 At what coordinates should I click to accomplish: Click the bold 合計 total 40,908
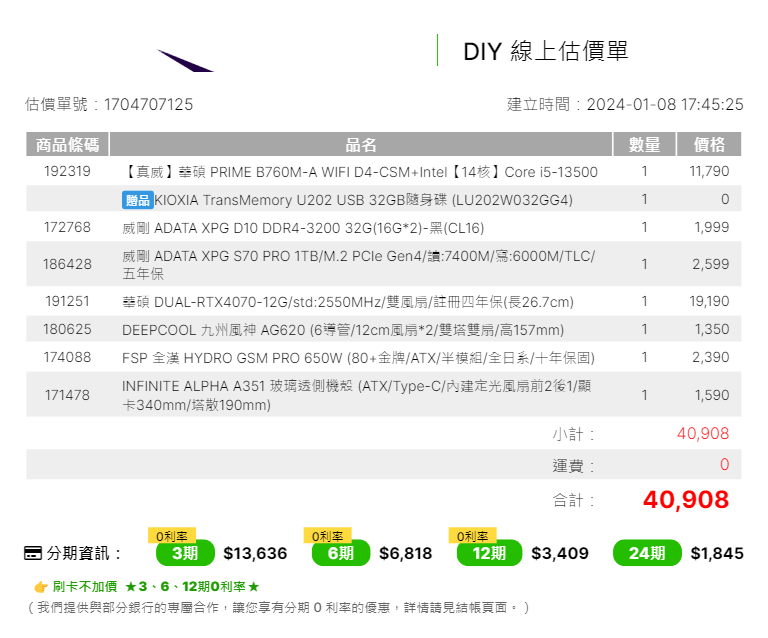[x=686, y=500]
